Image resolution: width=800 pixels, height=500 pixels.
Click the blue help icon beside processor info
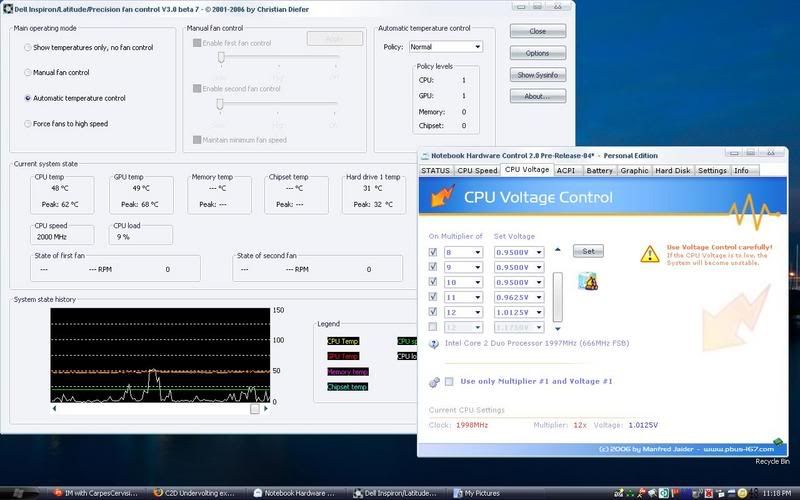434,344
